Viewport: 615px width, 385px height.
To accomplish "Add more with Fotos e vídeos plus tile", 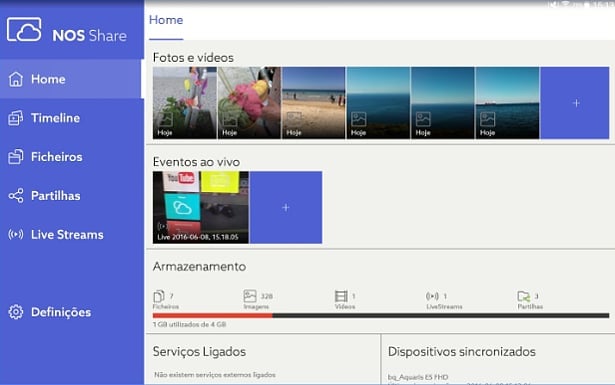I will click(x=575, y=103).
